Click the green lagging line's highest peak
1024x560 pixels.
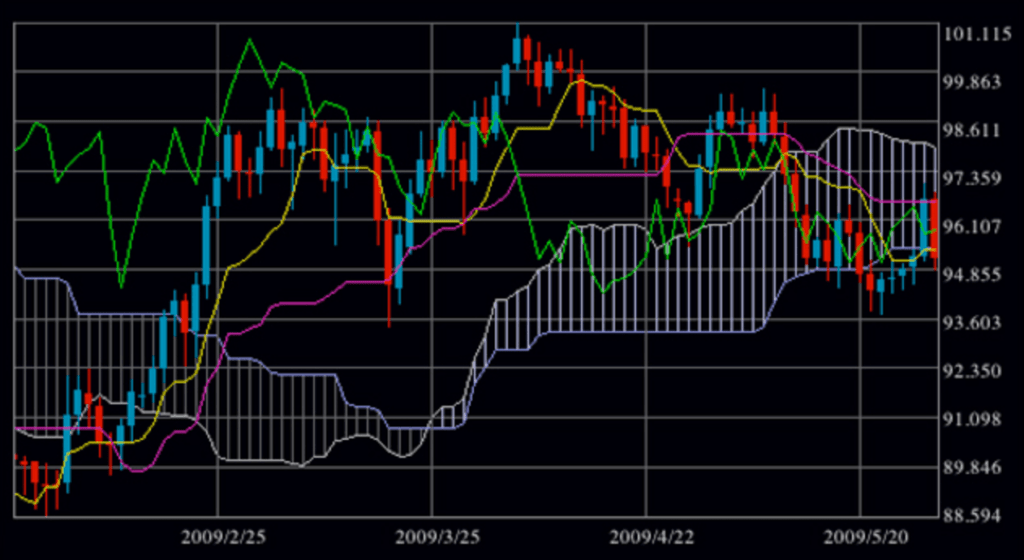pos(249,40)
